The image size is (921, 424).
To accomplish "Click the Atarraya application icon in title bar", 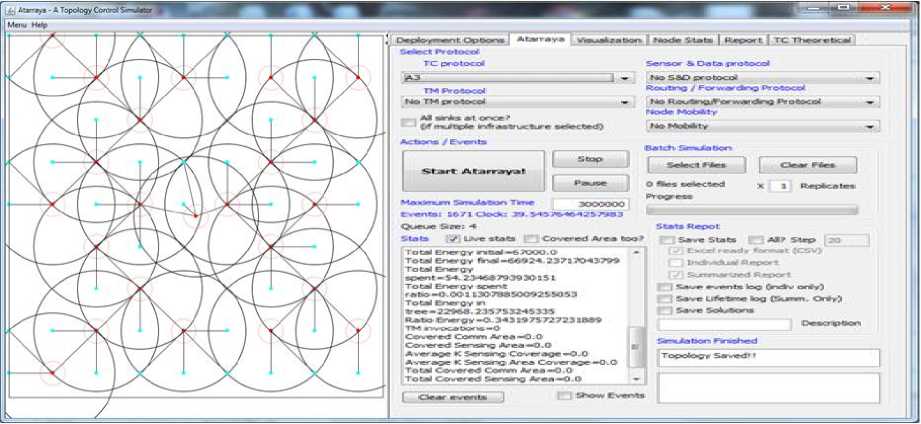I will click(x=8, y=7).
